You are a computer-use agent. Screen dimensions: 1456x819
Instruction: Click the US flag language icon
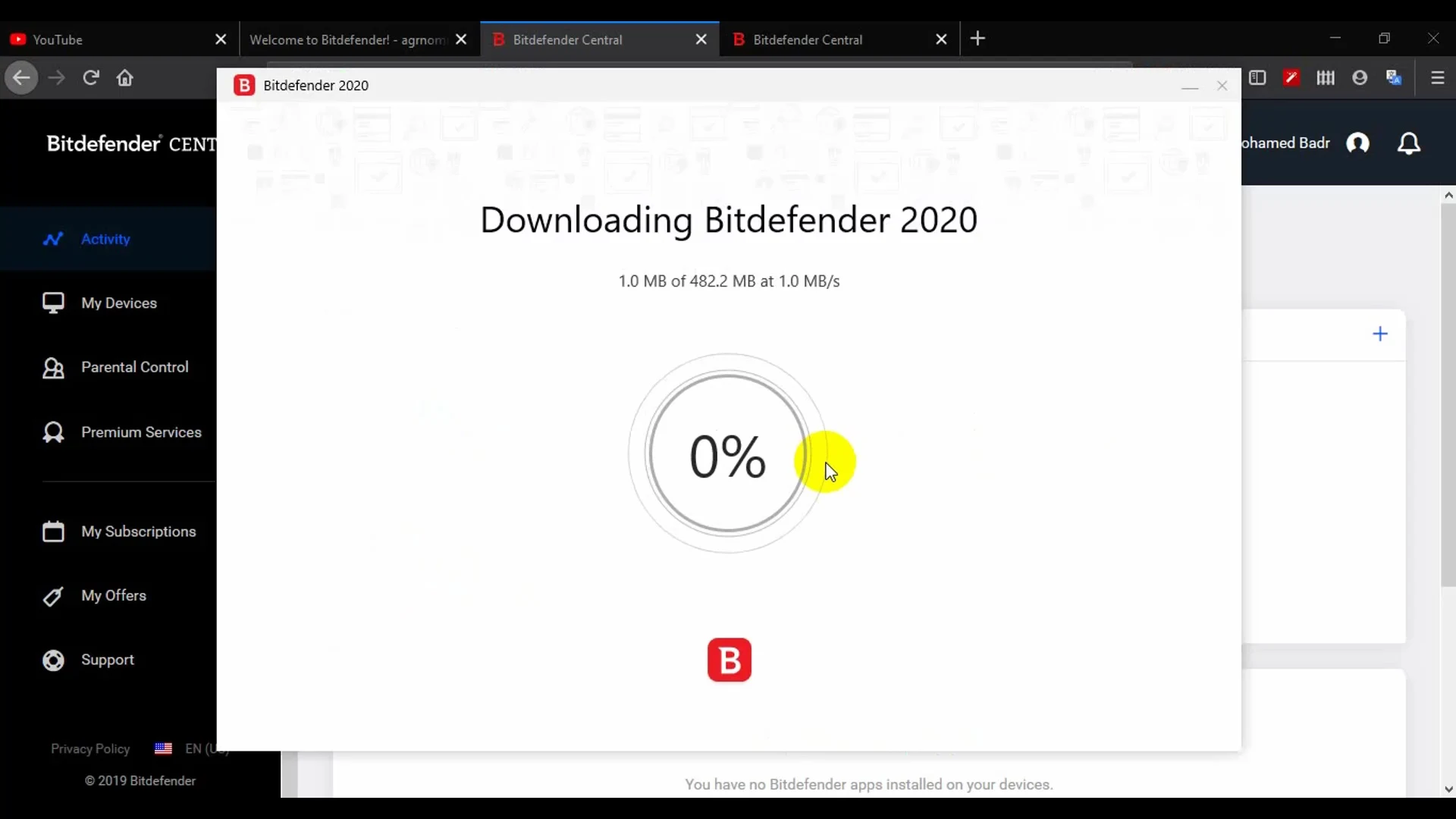coord(163,749)
